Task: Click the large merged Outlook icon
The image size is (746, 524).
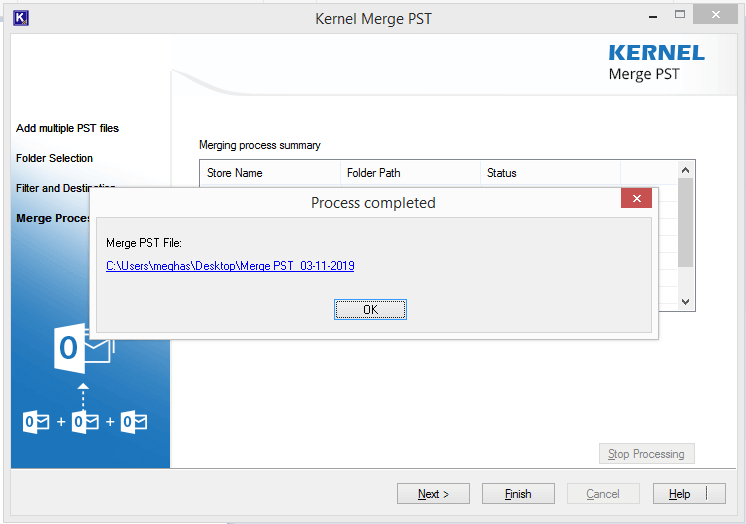Action: click(x=84, y=348)
